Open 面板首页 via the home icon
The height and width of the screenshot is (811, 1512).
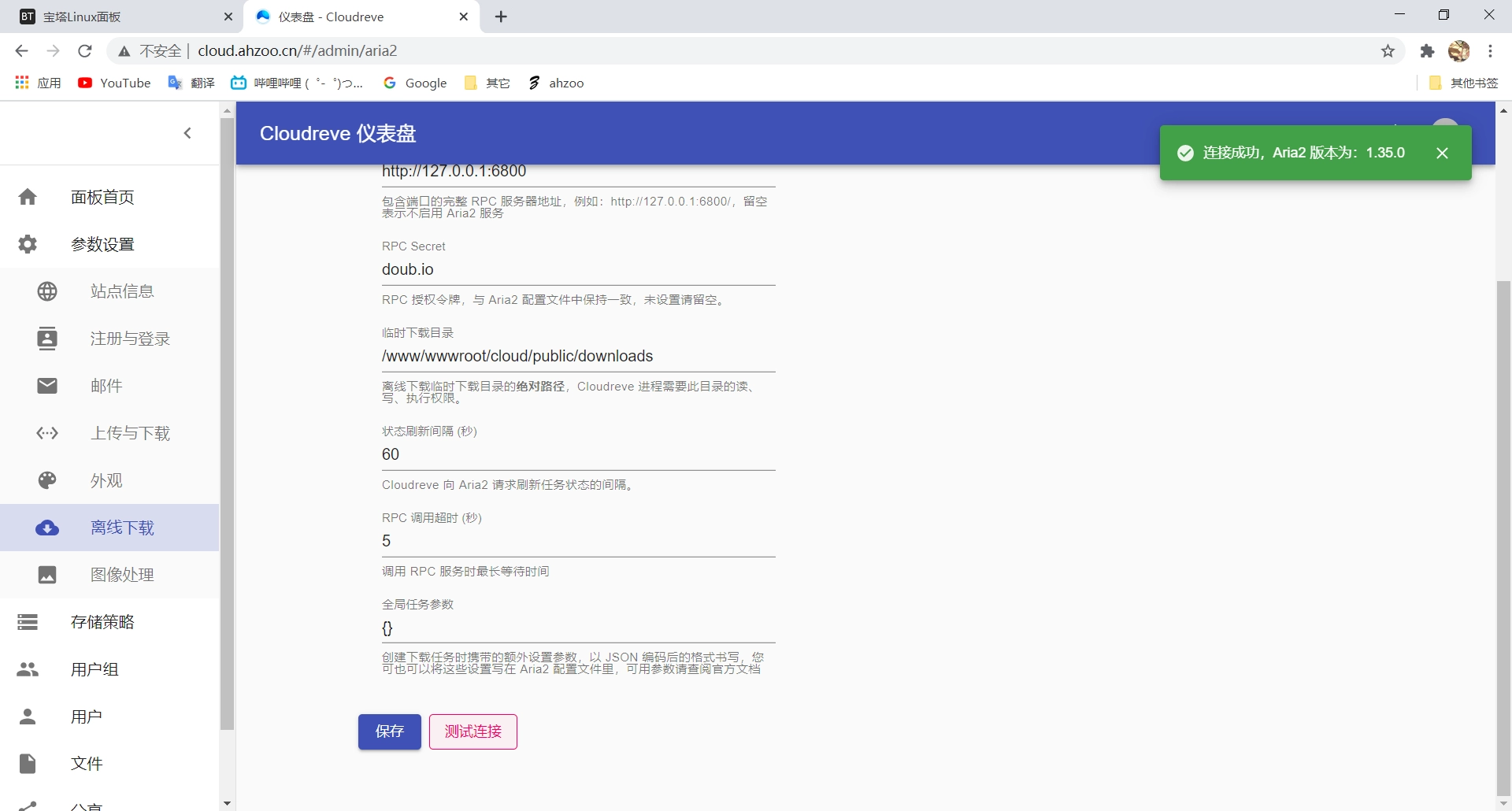point(28,196)
